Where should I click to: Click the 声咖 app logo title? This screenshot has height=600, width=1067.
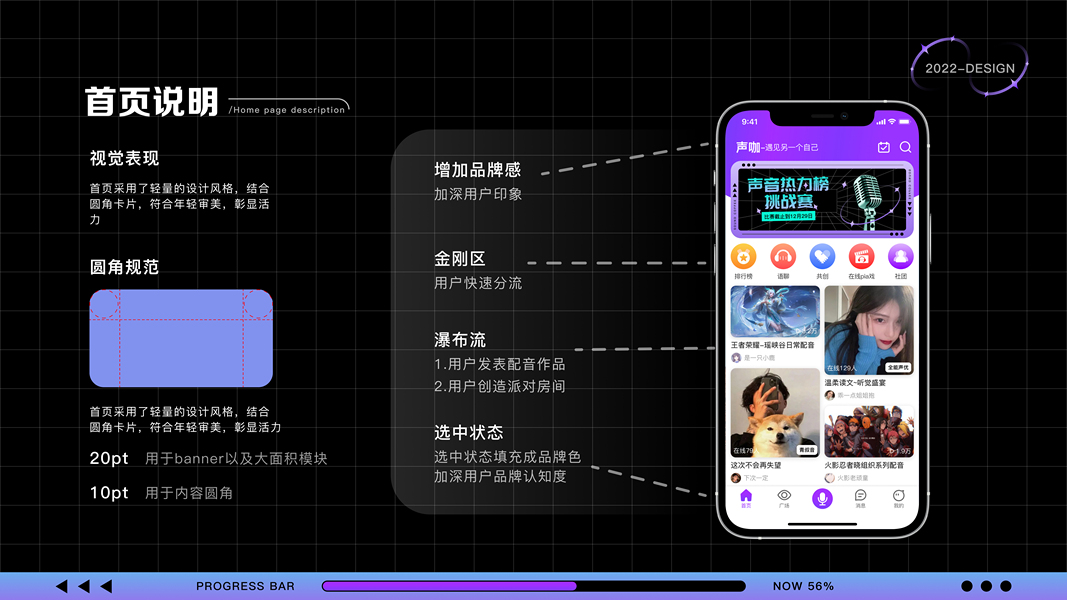coord(748,147)
